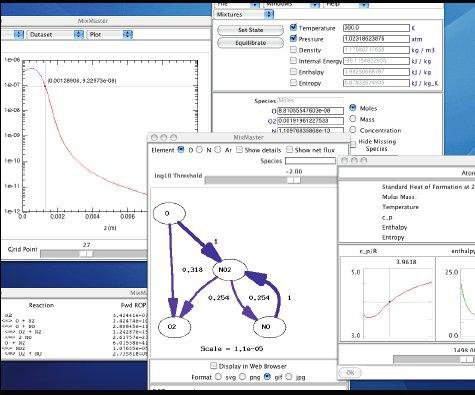The height and width of the screenshot is (395, 475).
Task: Select the Mass radio button
Action: click(x=353, y=119)
